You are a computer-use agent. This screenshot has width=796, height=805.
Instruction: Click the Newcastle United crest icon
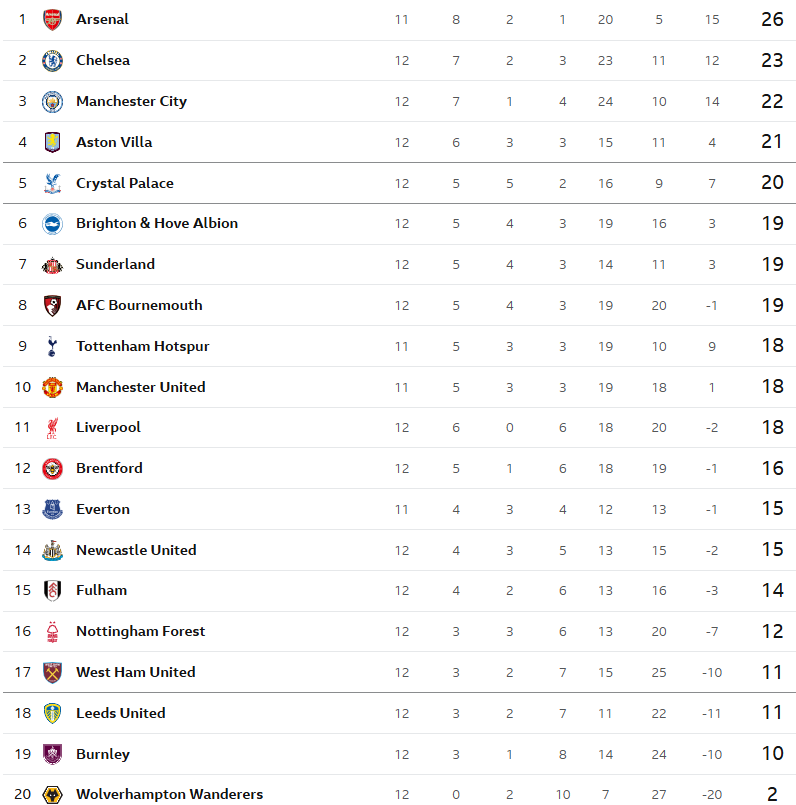tap(52, 550)
